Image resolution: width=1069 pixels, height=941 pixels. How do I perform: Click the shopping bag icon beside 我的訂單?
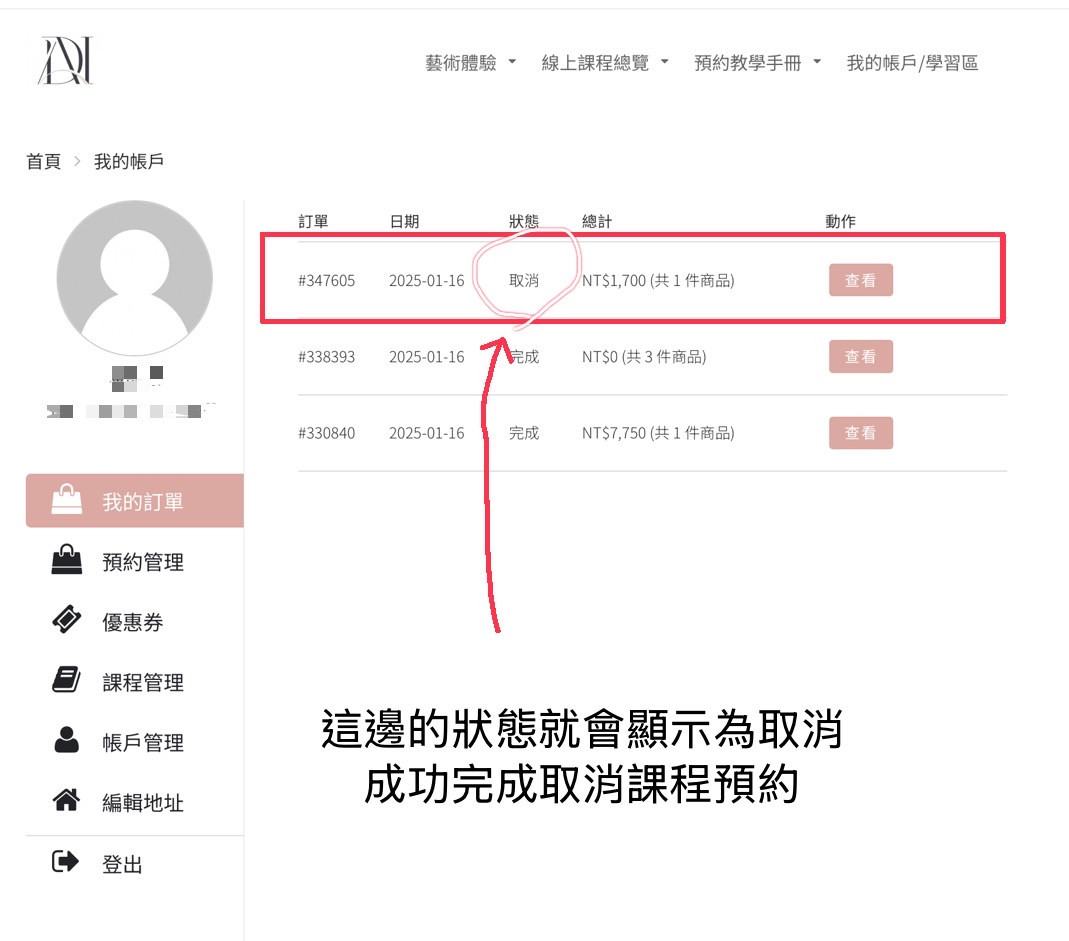click(66, 500)
